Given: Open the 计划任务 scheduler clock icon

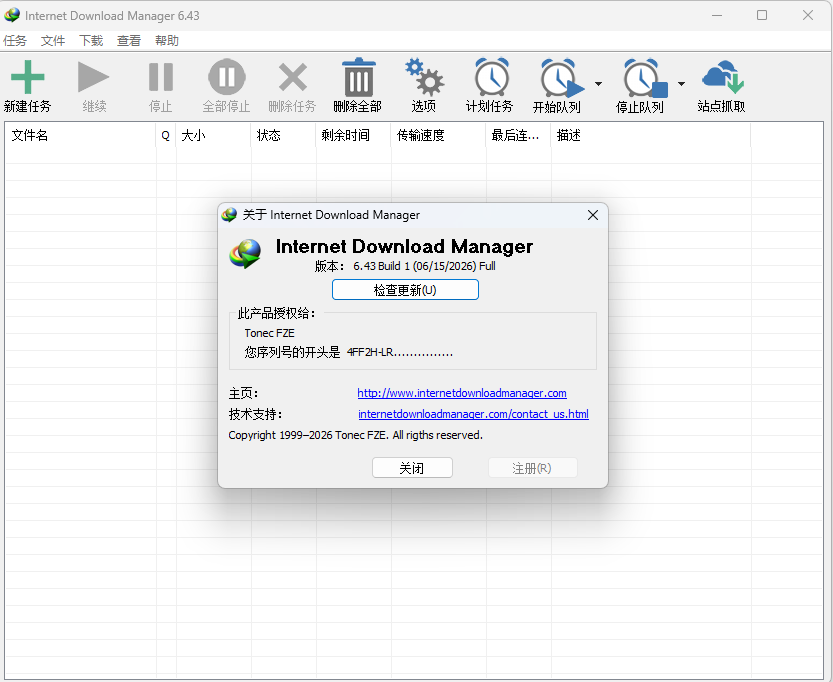Looking at the screenshot, I should [491, 78].
